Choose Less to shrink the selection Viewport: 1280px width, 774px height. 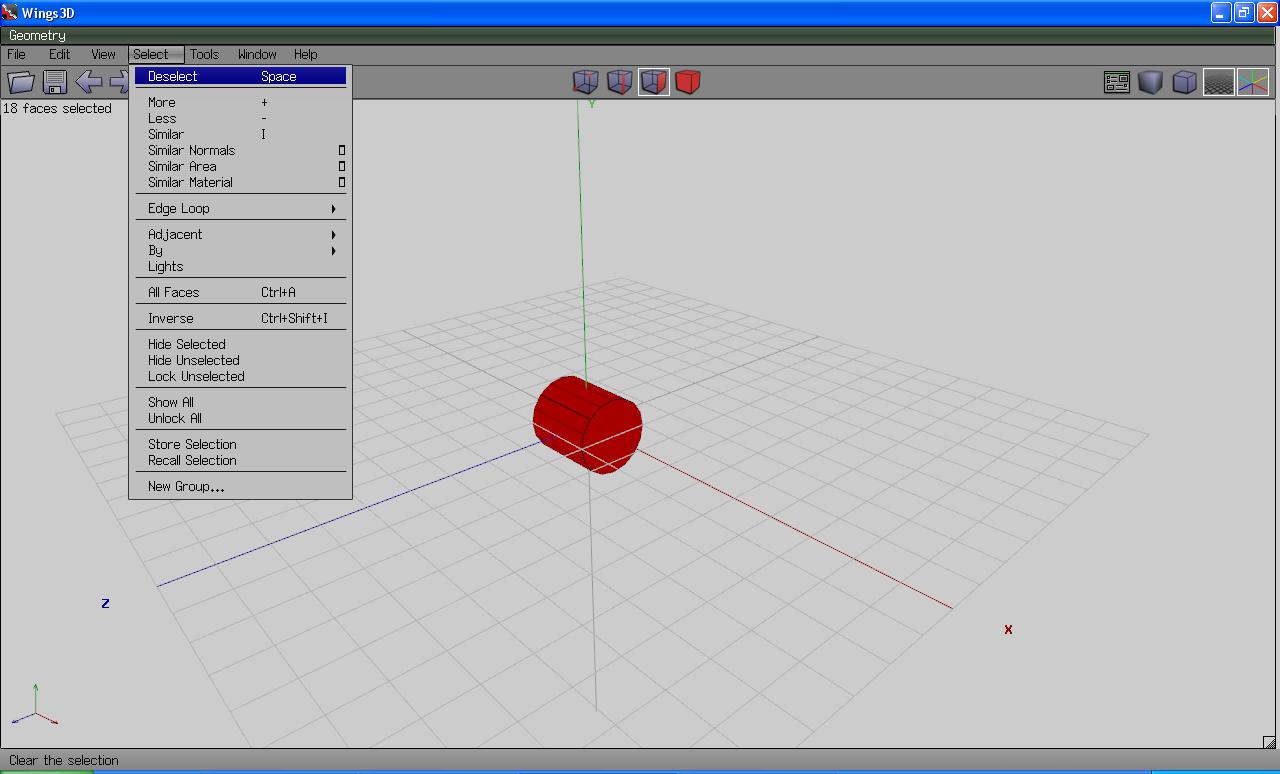[240, 119]
